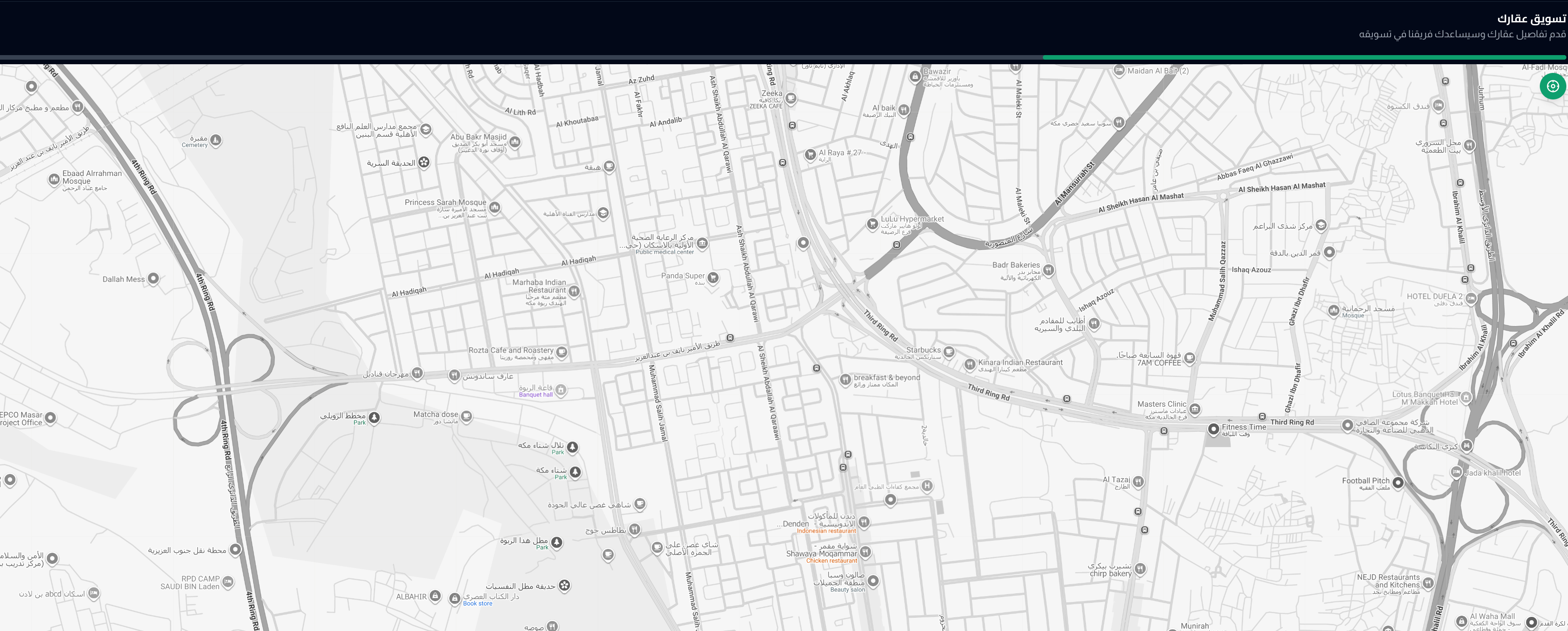Click the 7AM COFFEE cafe marker
This screenshot has width=1568, height=631.
click(x=1190, y=358)
